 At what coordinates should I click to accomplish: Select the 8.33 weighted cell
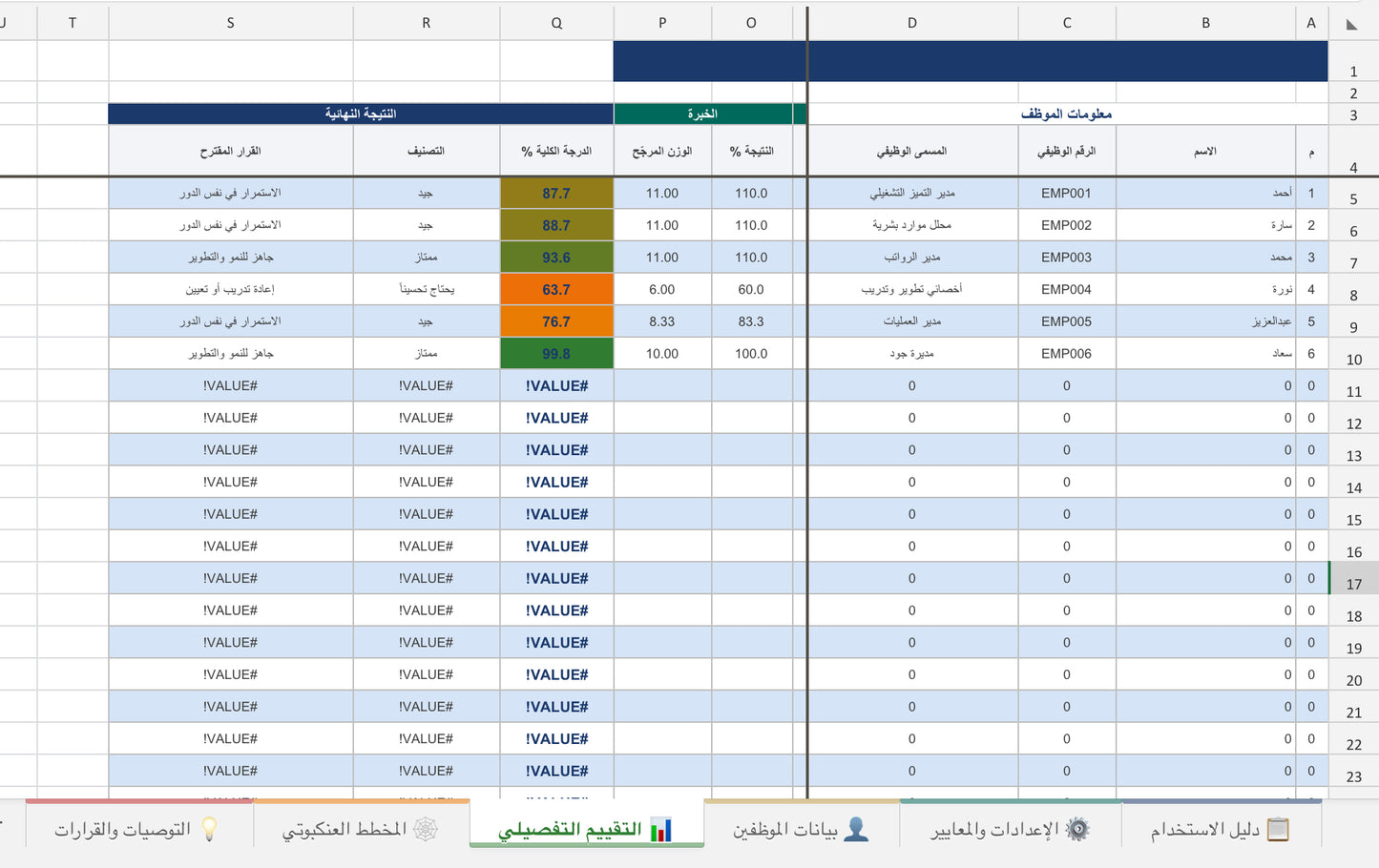click(662, 321)
